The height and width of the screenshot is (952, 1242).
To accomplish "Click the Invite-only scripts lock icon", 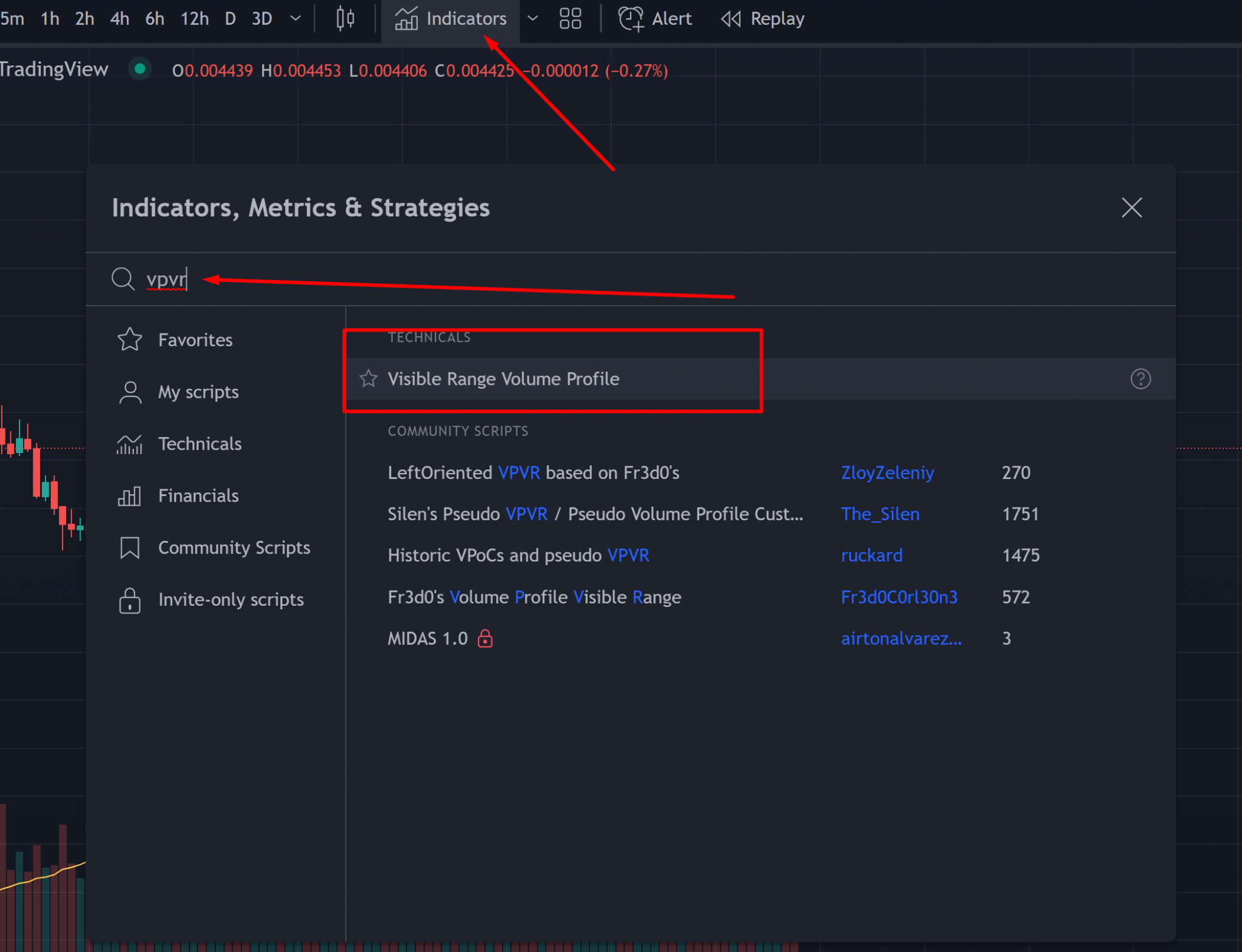I will (130, 600).
